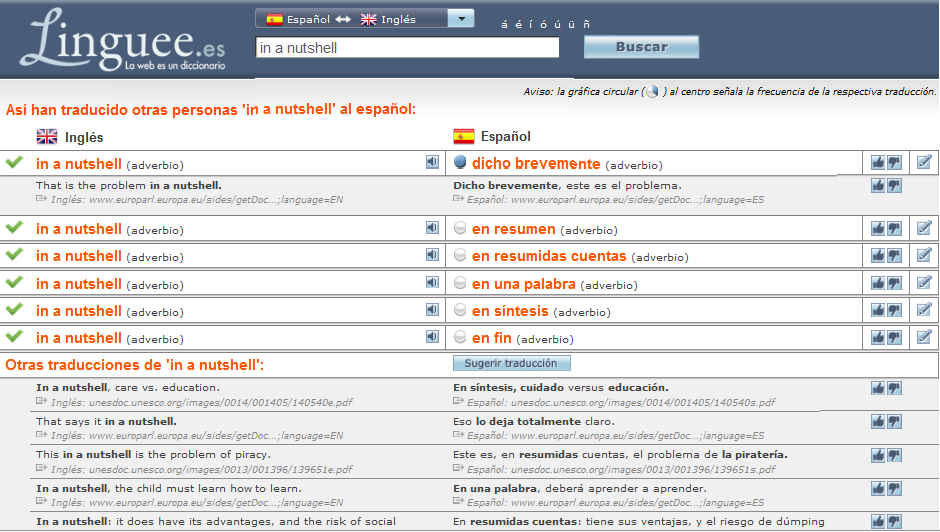Insert special character é
This screenshot has width=940, height=532.
coord(518,25)
